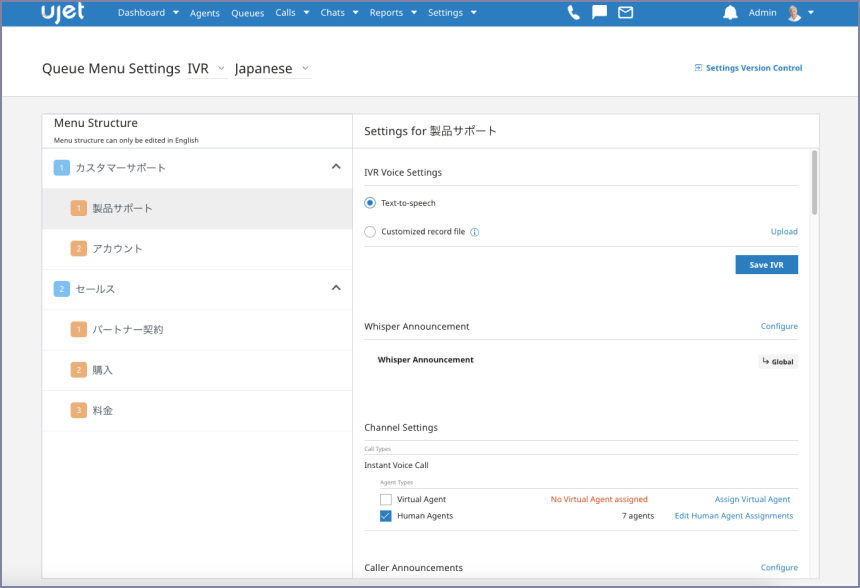
Task: Click the UJET logo
Action: [x=63, y=13]
